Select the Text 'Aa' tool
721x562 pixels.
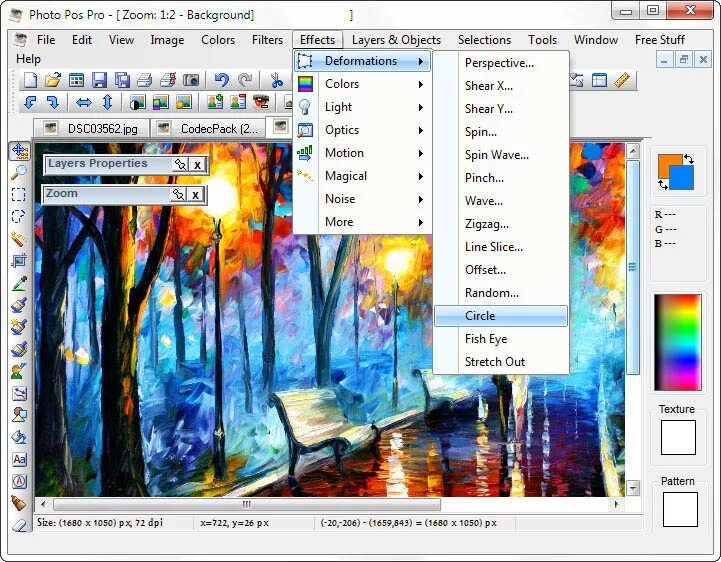coord(19,459)
